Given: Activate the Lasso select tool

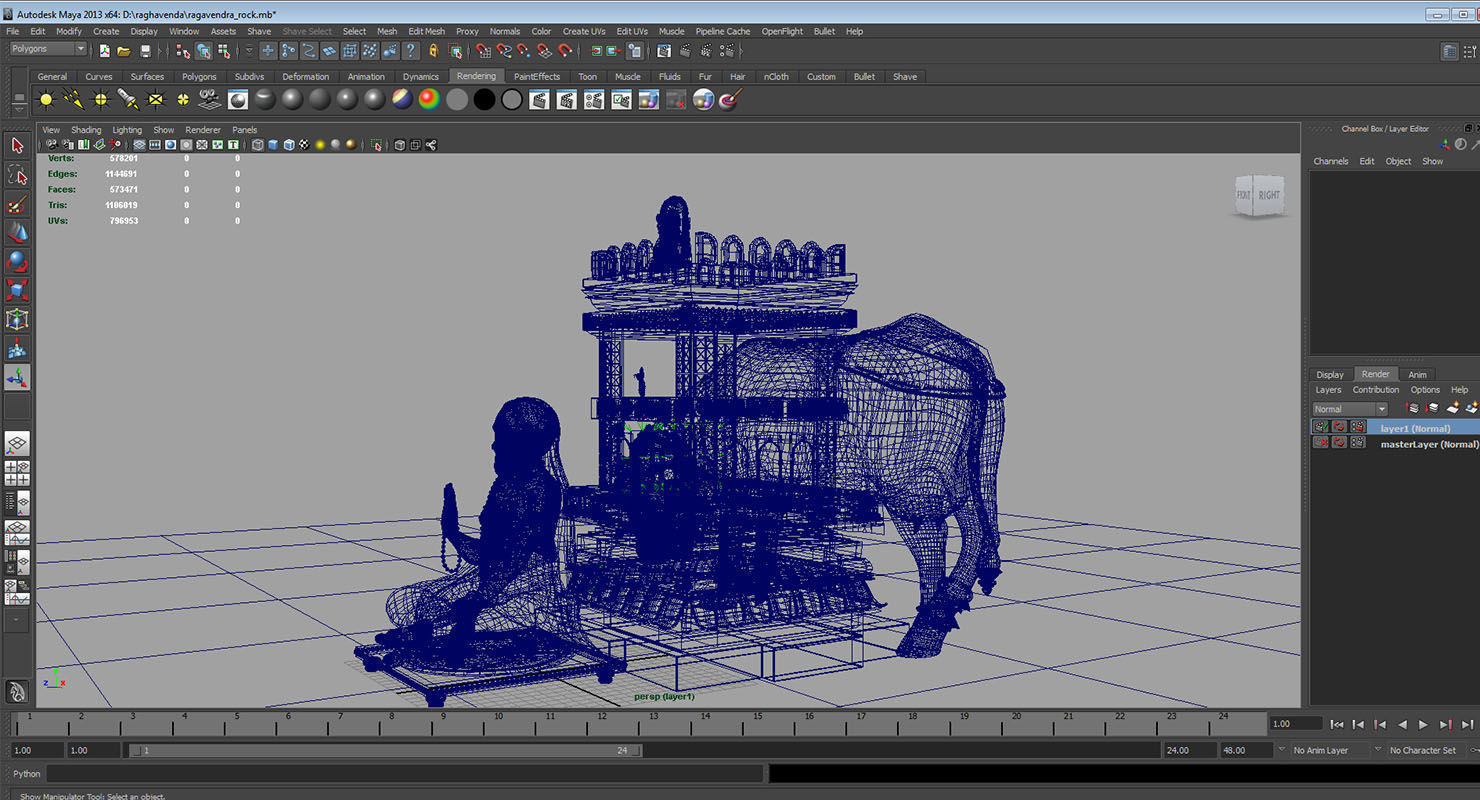Looking at the screenshot, I should (17, 175).
